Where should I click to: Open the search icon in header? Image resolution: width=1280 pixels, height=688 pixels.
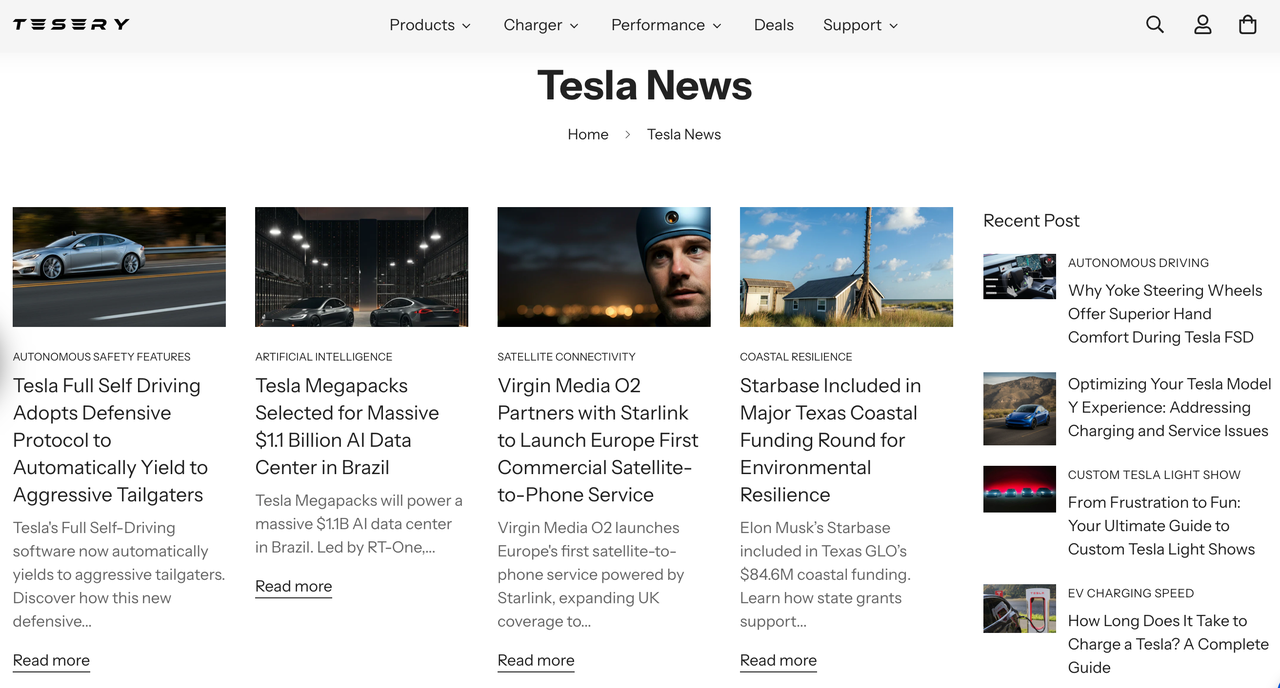click(1155, 25)
